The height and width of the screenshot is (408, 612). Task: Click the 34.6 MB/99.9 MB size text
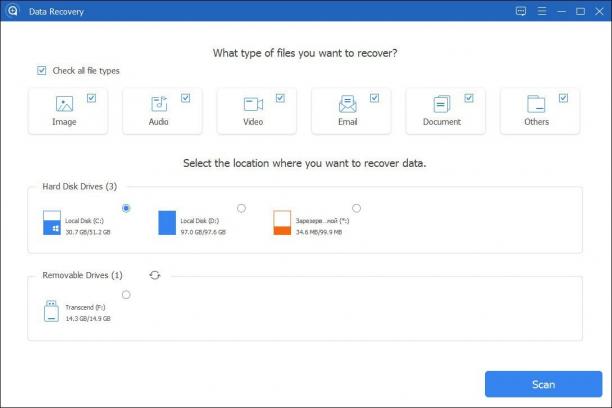[319, 232]
